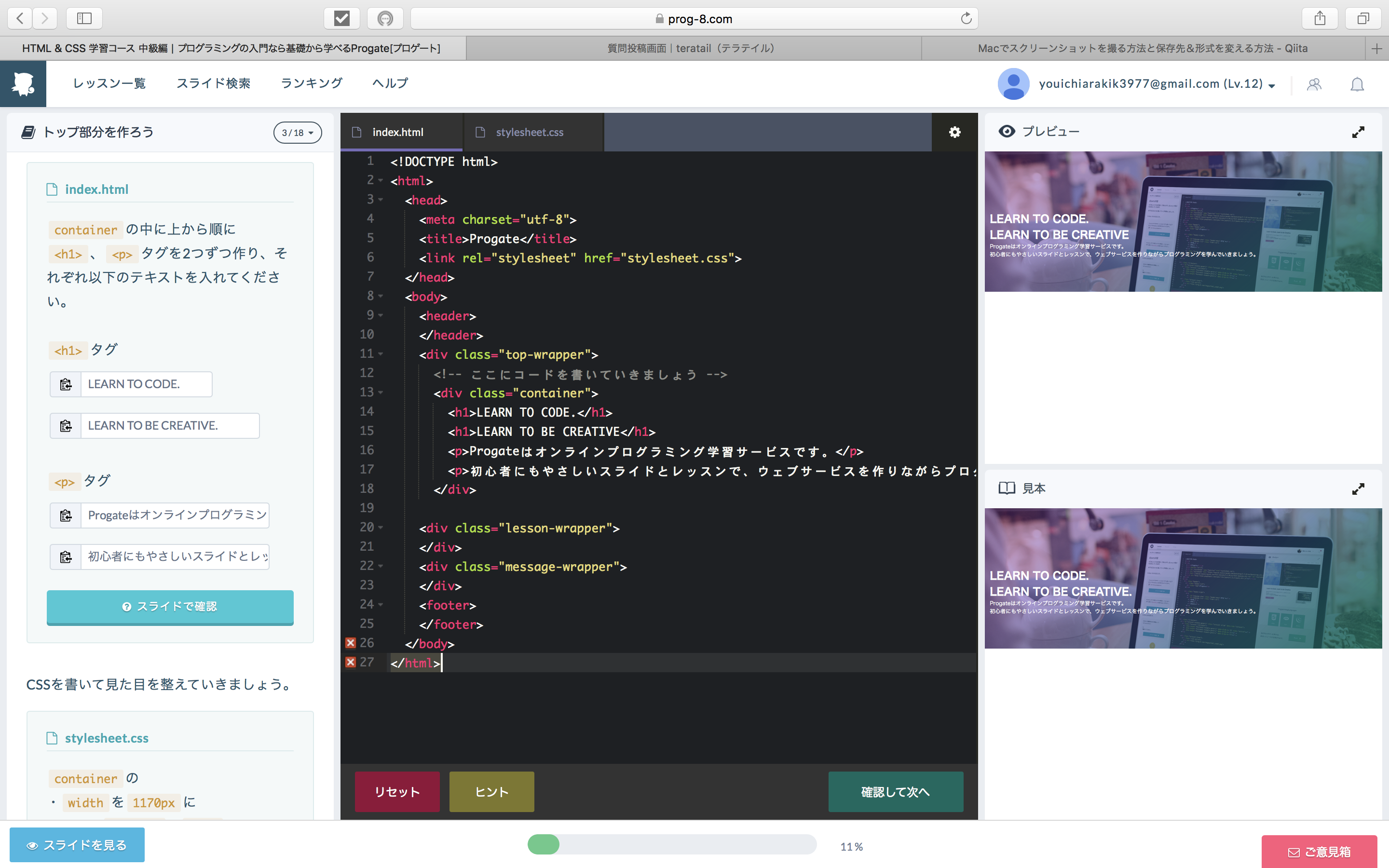Open the settings gear in the code editor
1389x868 pixels.
(x=954, y=132)
